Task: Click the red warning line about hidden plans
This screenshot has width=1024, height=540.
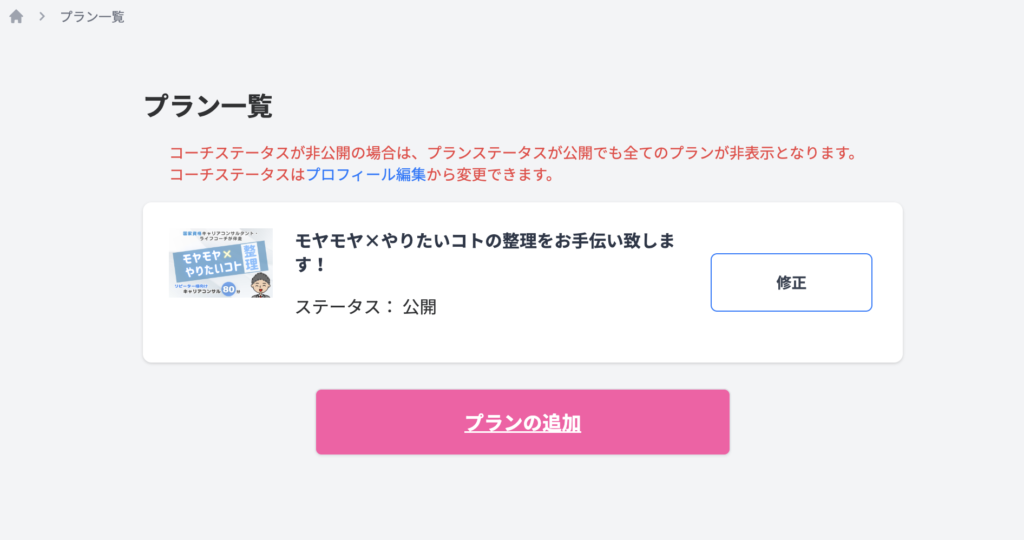Action: click(x=514, y=154)
